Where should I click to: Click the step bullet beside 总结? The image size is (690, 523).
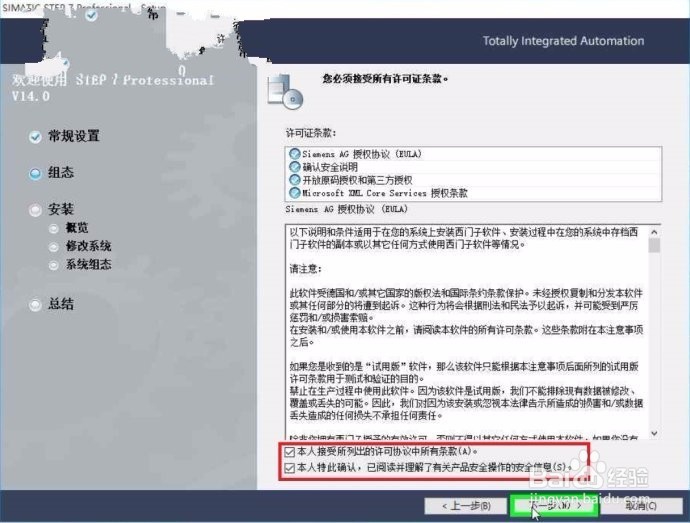click(x=35, y=304)
